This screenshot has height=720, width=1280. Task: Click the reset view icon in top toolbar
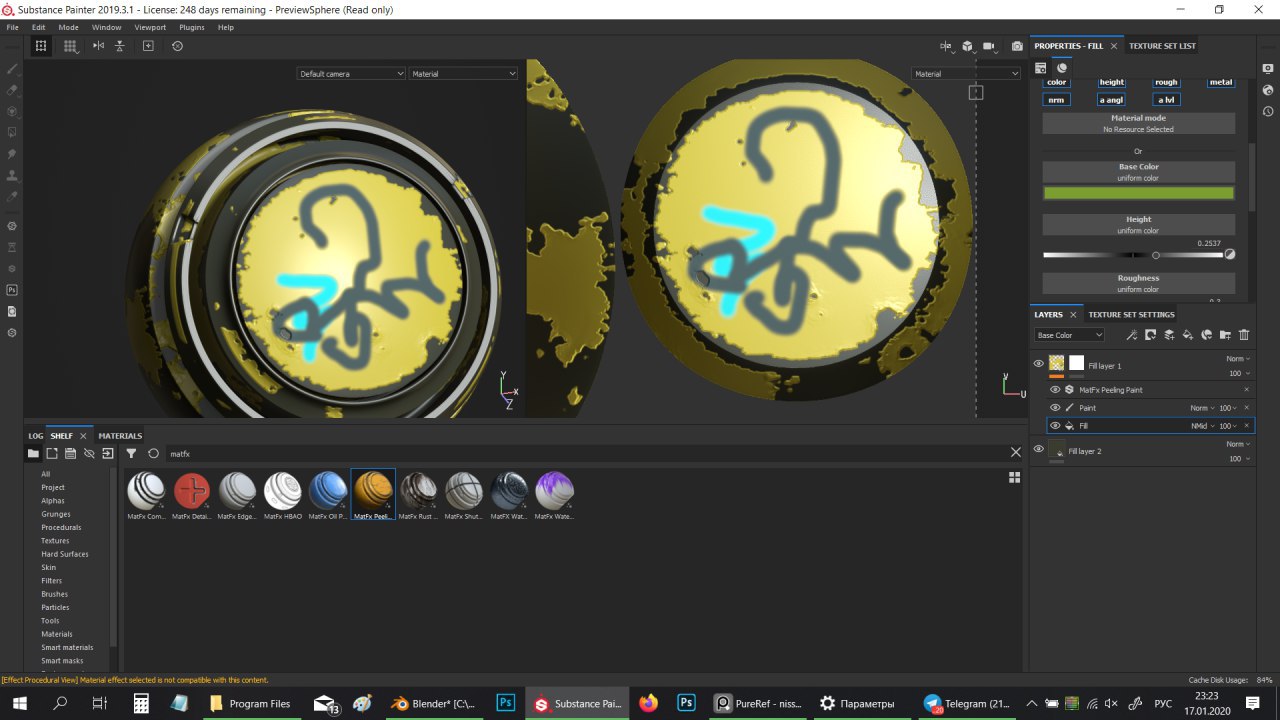(177, 46)
